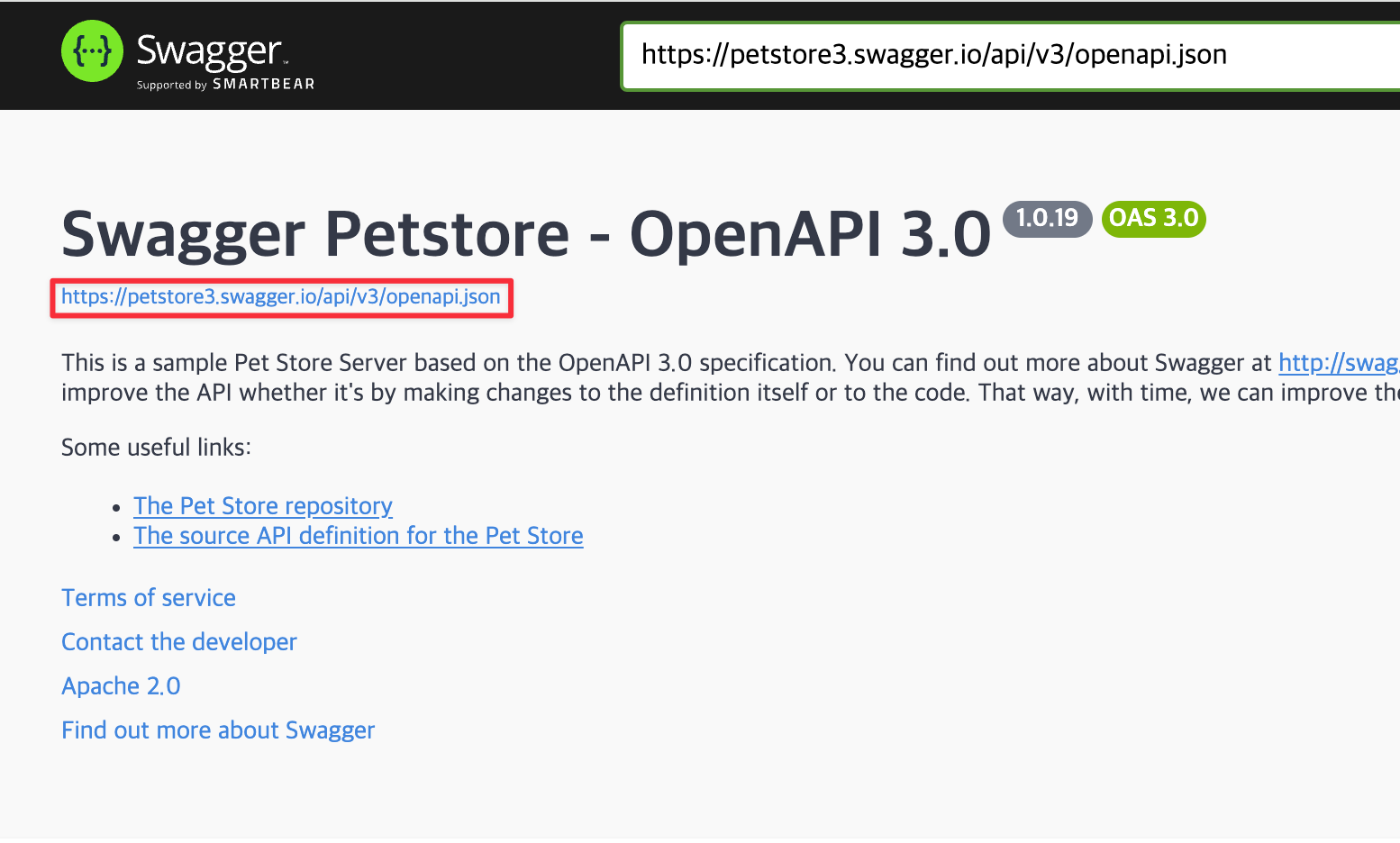
Task: Follow the http://swag... link in description
Action: tap(1339, 363)
